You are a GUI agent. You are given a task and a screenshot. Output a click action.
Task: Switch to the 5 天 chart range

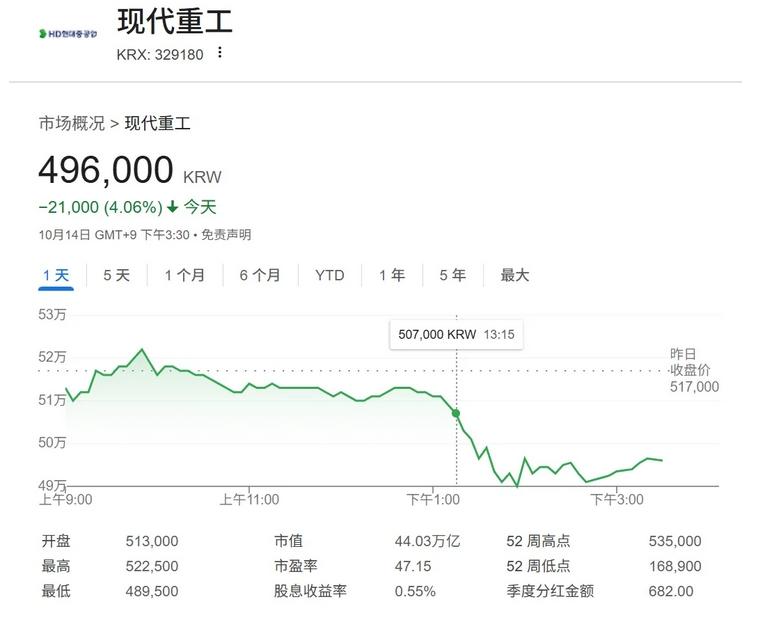116,275
